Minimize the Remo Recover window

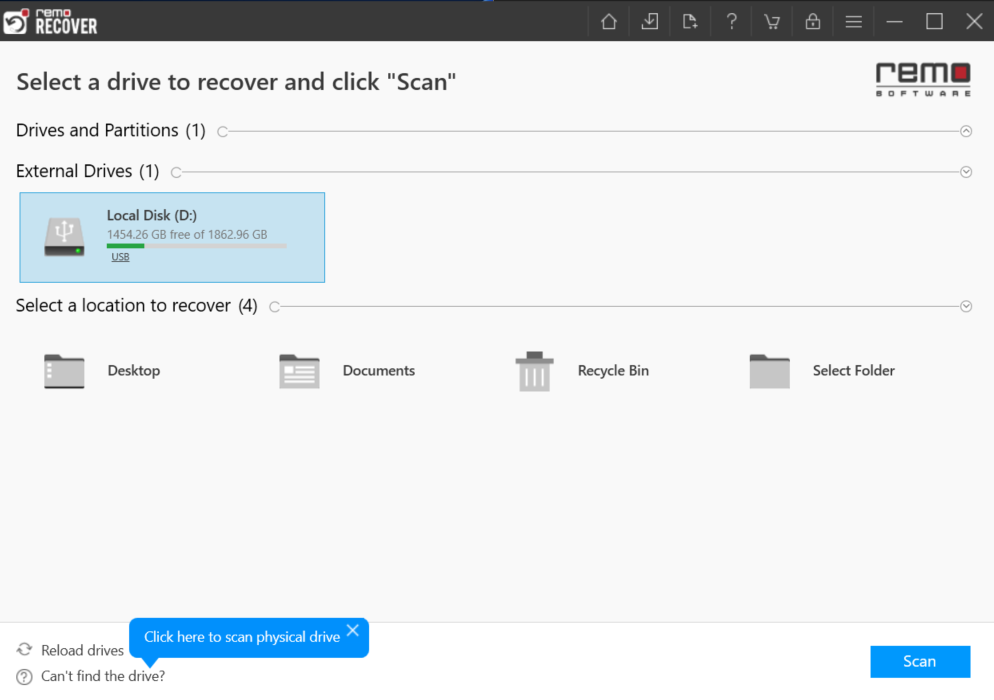click(894, 22)
